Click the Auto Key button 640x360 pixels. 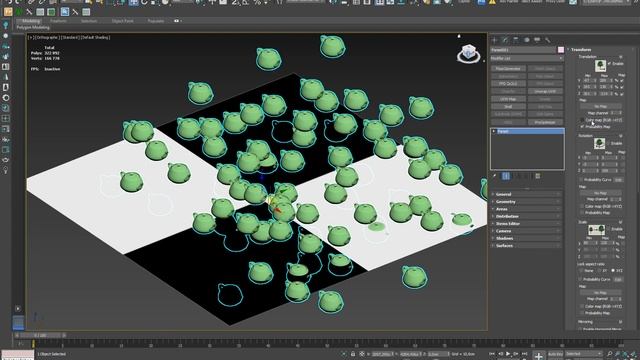tap(555, 354)
